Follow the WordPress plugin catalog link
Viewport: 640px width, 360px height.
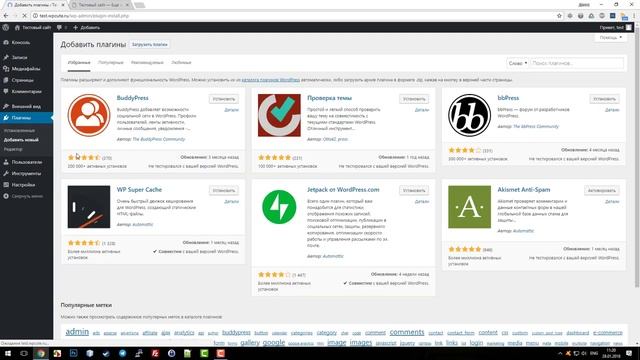[x=271, y=80]
